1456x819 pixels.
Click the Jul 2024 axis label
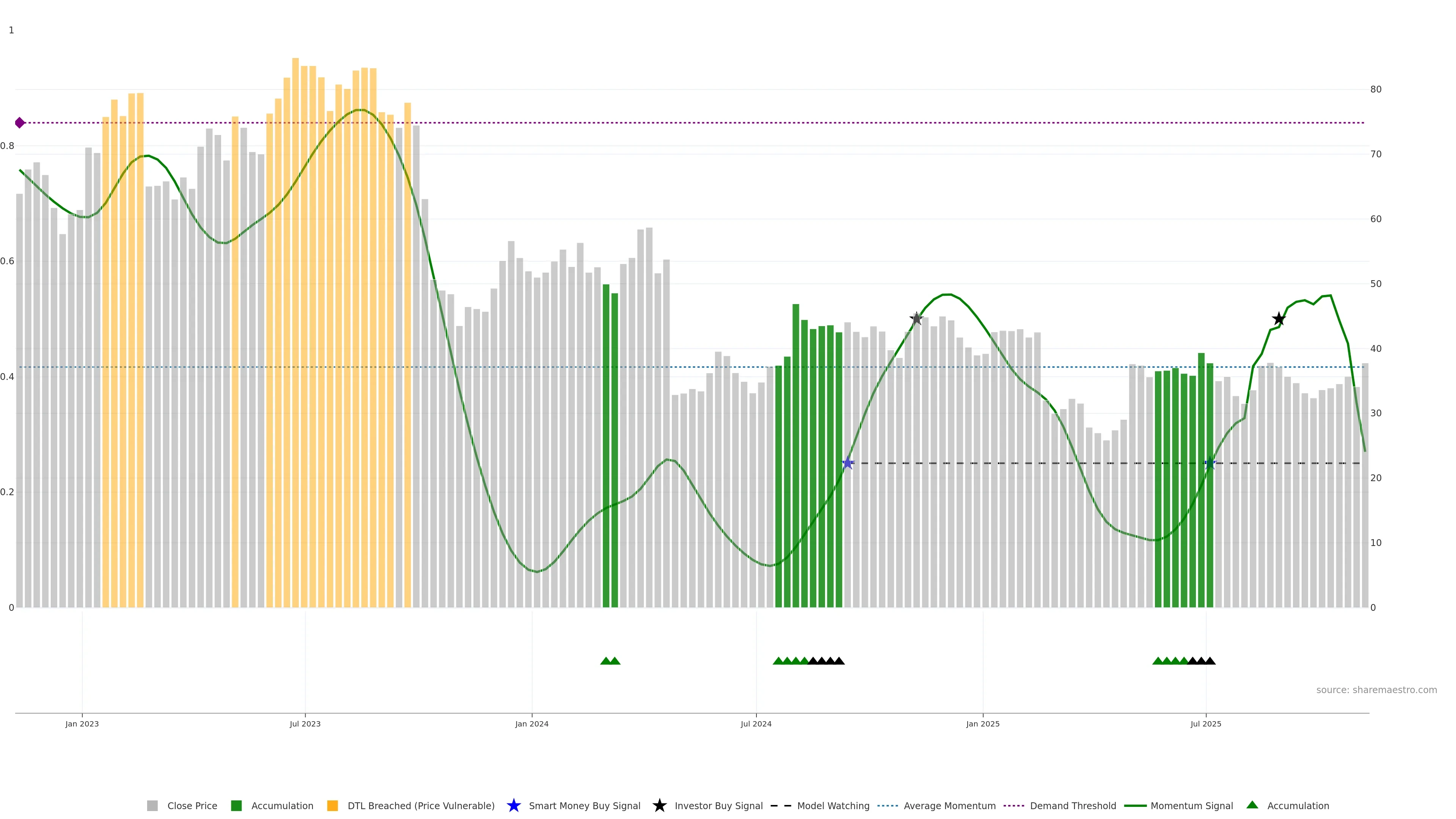(756, 723)
